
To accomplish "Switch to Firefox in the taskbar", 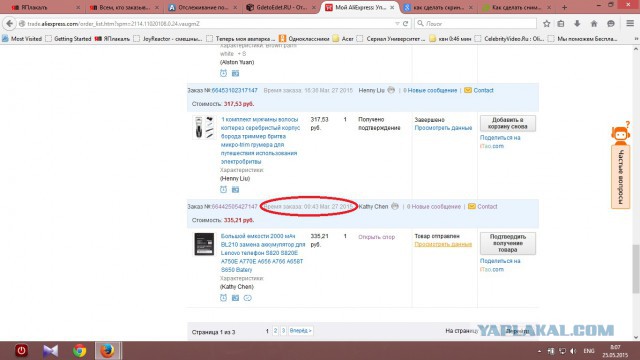I will (x=107, y=351).
